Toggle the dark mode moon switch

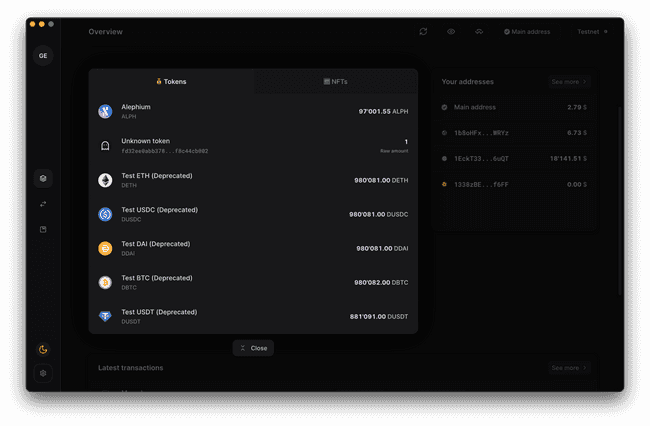pyautogui.click(x=43, y=349)
